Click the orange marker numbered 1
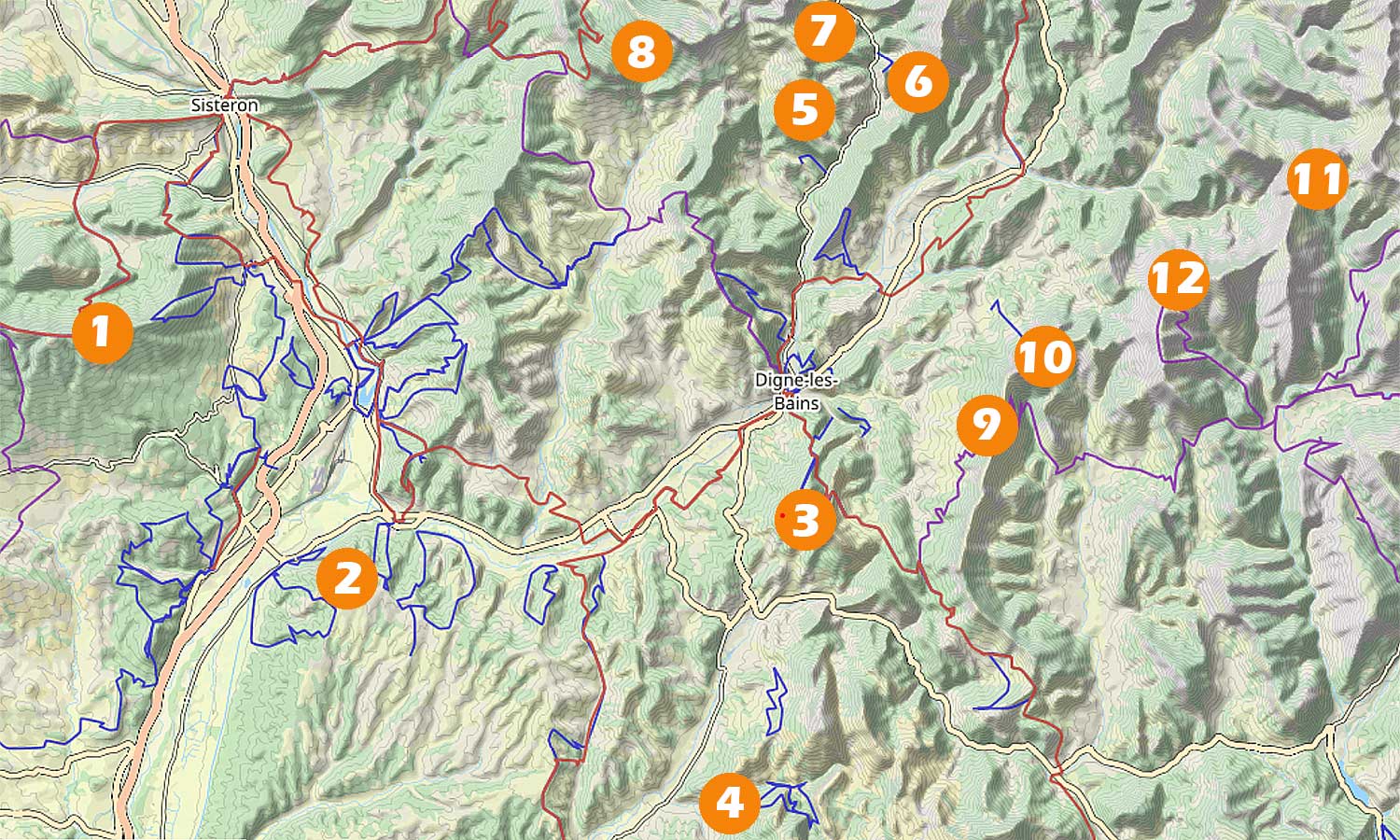Image resolution: width=1400 pixels, height=840 pixels. (x=102, y=332)
